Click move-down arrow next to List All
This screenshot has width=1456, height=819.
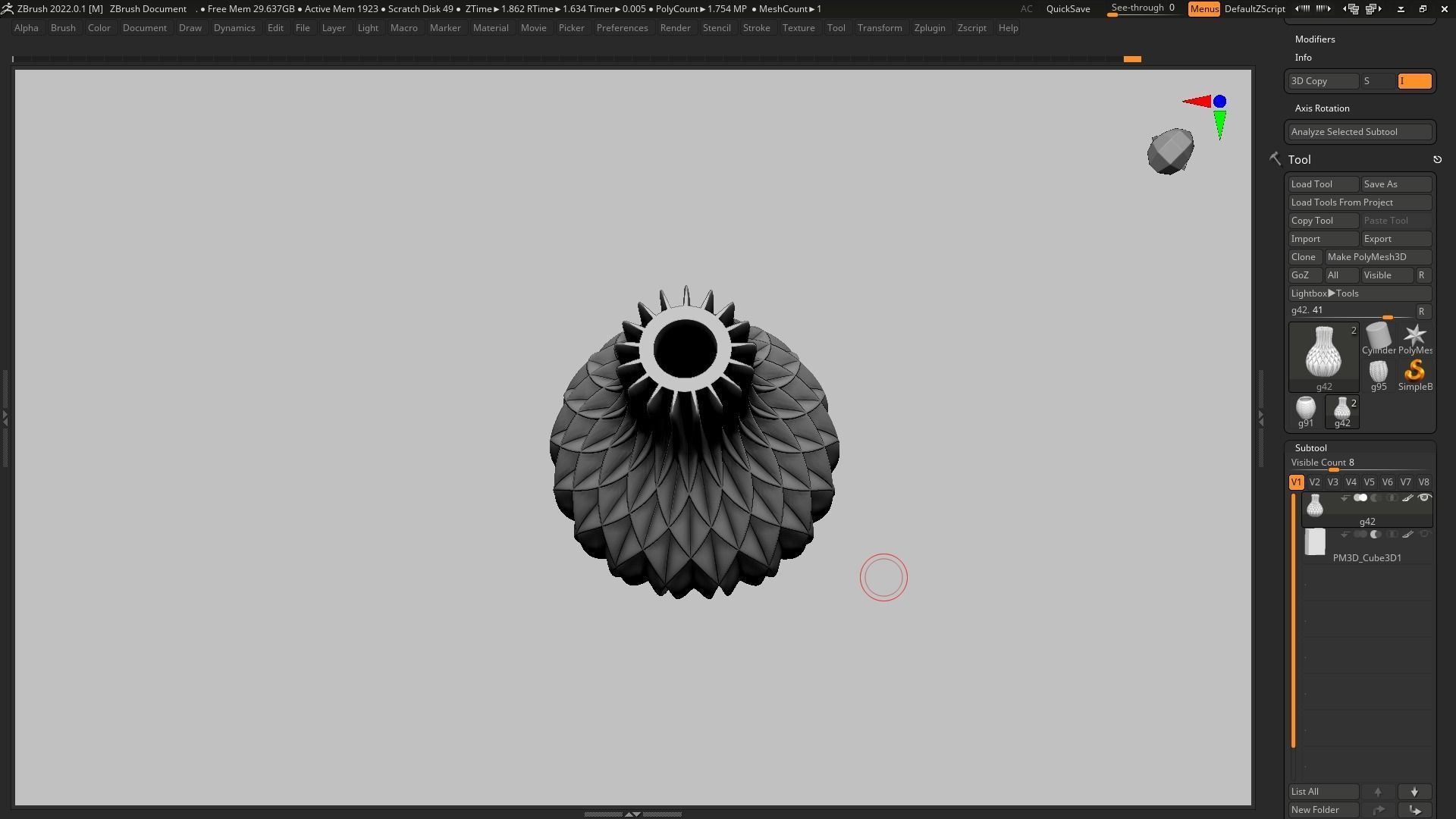[1414, 792]
